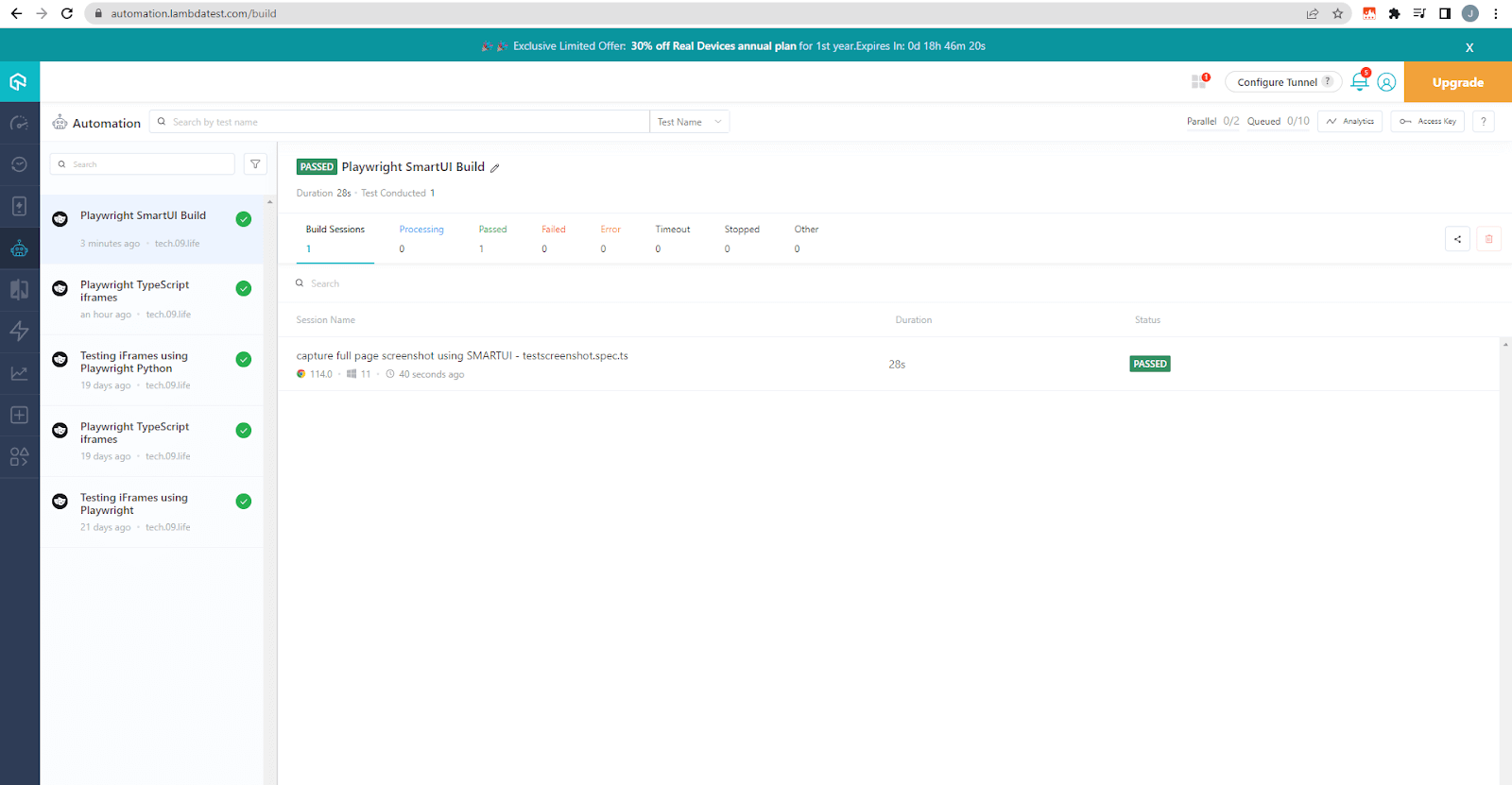Click the red delete build icon
The width and height of the screenshot is (1512, 785).
click(x=1488, y=239)
